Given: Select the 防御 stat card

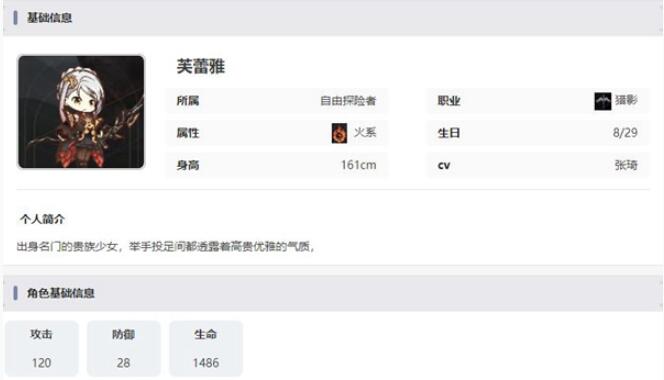Looking at the screenshot, I should point(124,348).
